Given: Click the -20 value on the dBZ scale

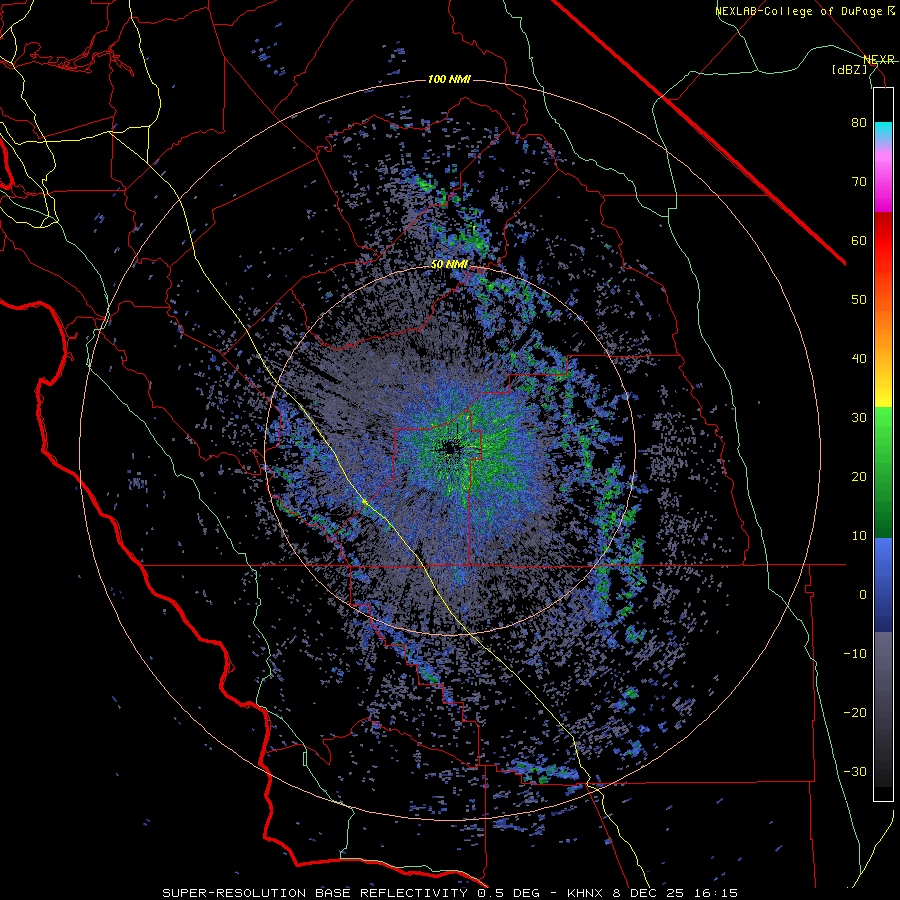Looking at the screenshot, I should click(x=855, y=713).
